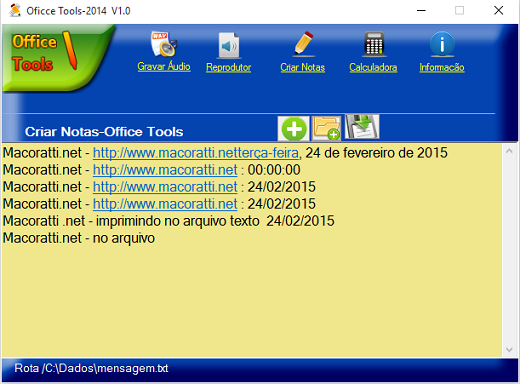Image resolution: width=520 pixels, height=384 pixels.
Task: Follow the Gravar Áudio link
Action: click(164, 67)
